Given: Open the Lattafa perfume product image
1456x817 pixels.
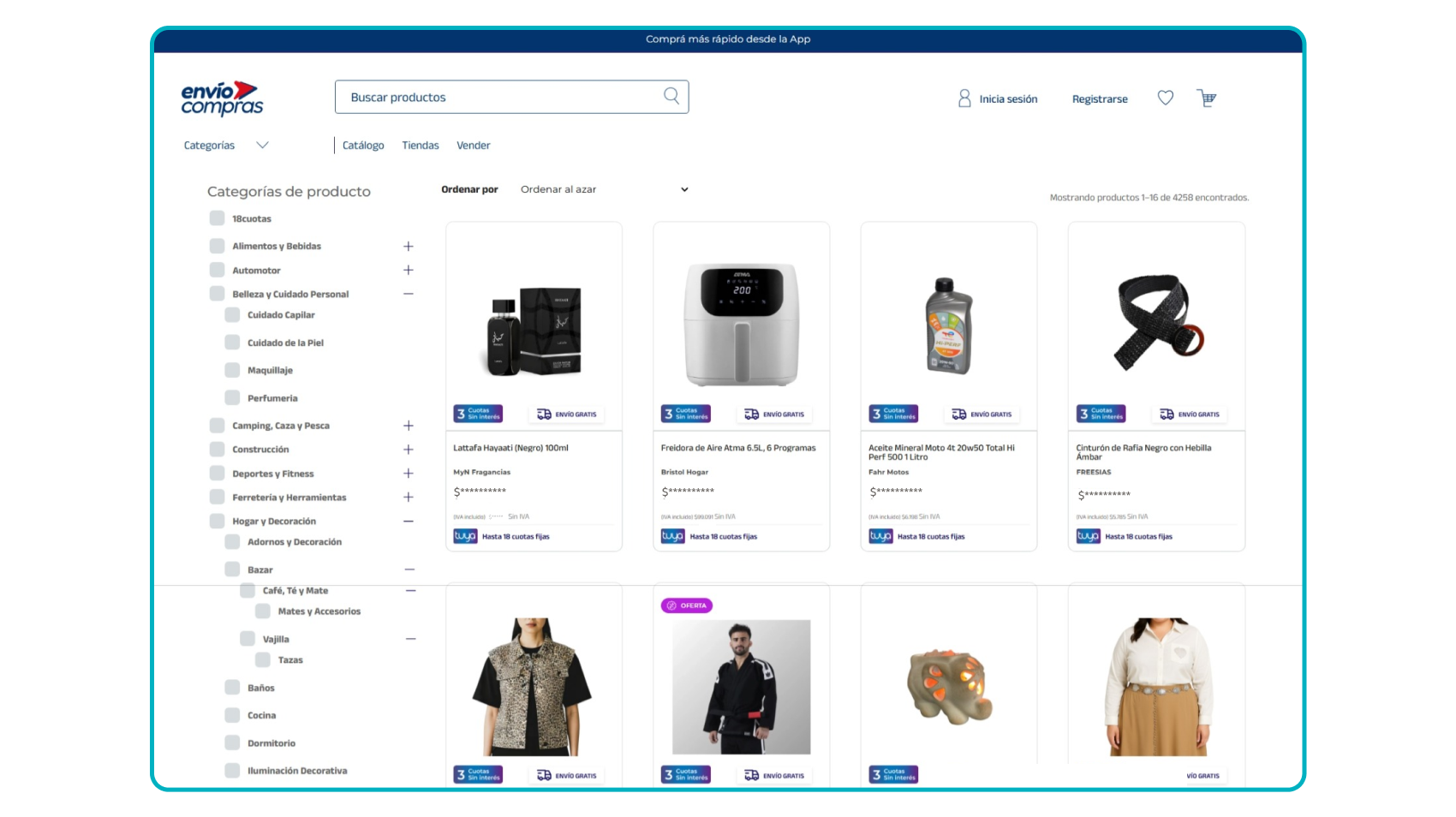Looking at the screenshot, I should pos(534,331).
